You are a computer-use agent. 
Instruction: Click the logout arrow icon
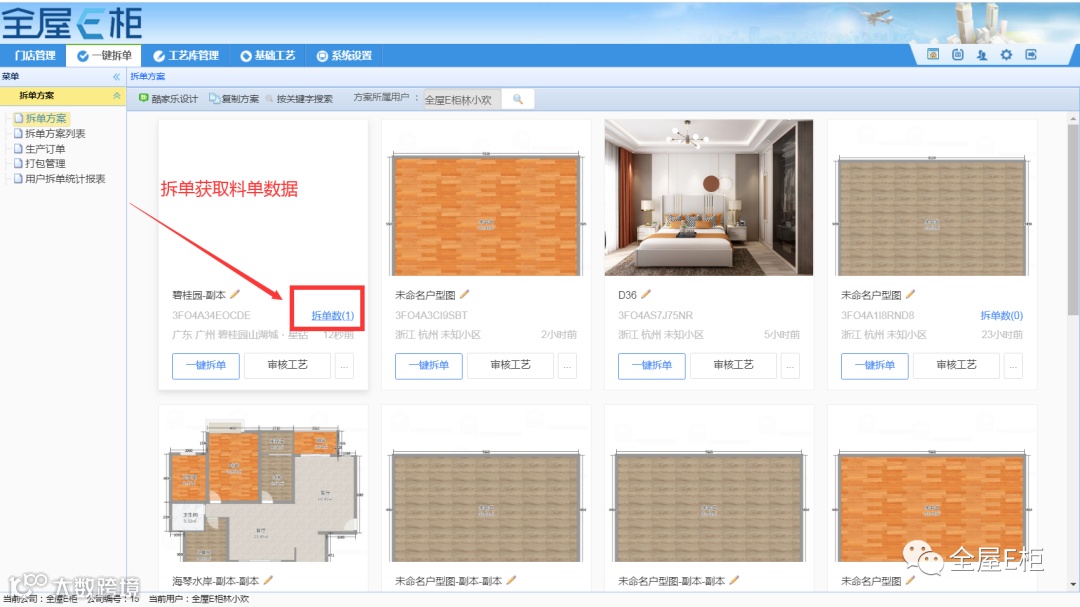[x=1031, y=54]
